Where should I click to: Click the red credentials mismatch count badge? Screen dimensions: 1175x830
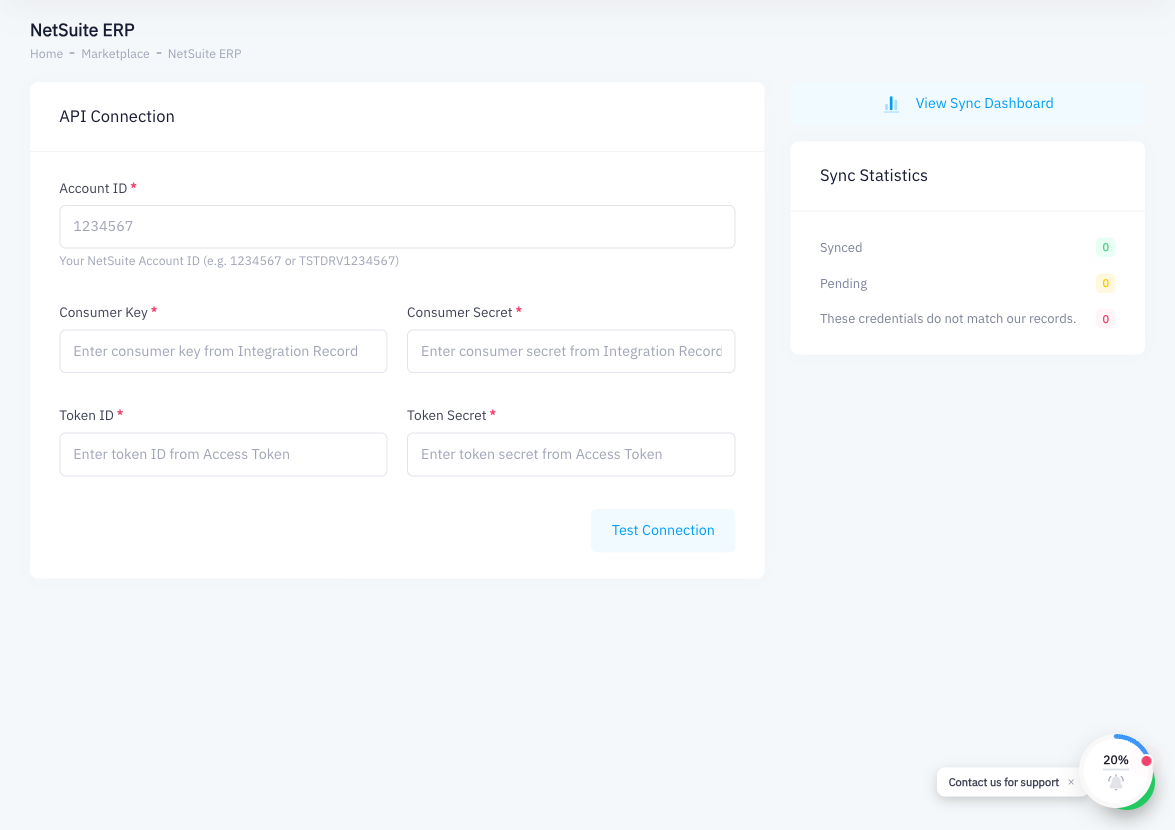[1105, 319]
